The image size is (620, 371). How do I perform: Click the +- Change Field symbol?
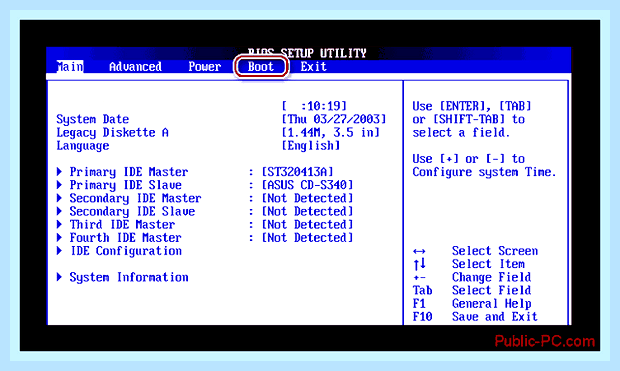click(x=419, y=278)
